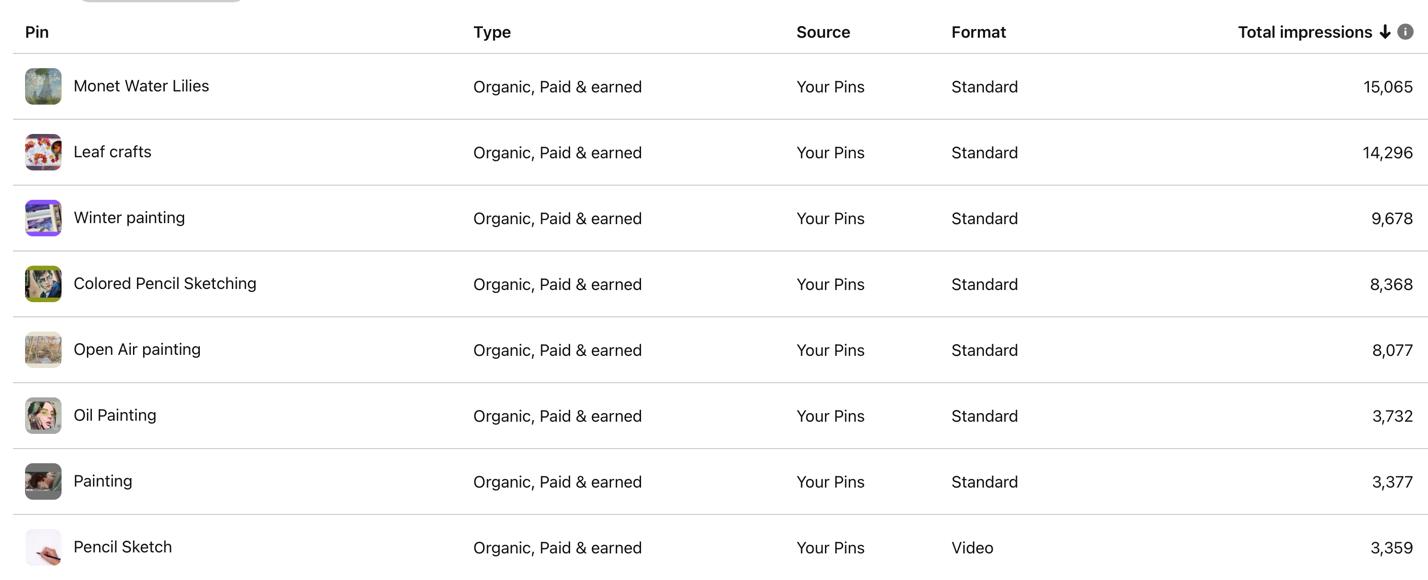Click the Pin column header
This screenshot has height=580, width=1428.
[37, 32]
